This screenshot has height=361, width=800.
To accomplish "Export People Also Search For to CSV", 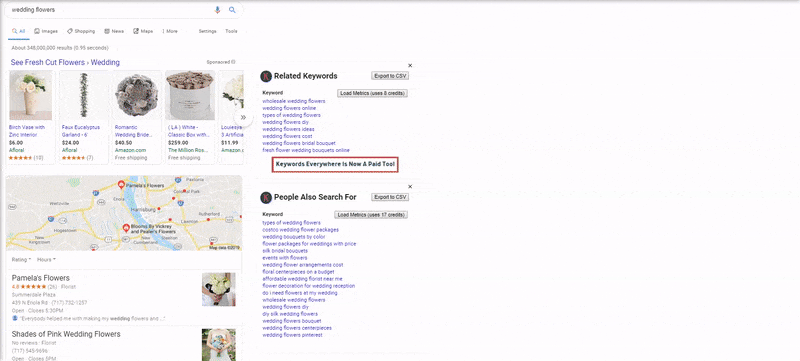I will pos(390,197).
